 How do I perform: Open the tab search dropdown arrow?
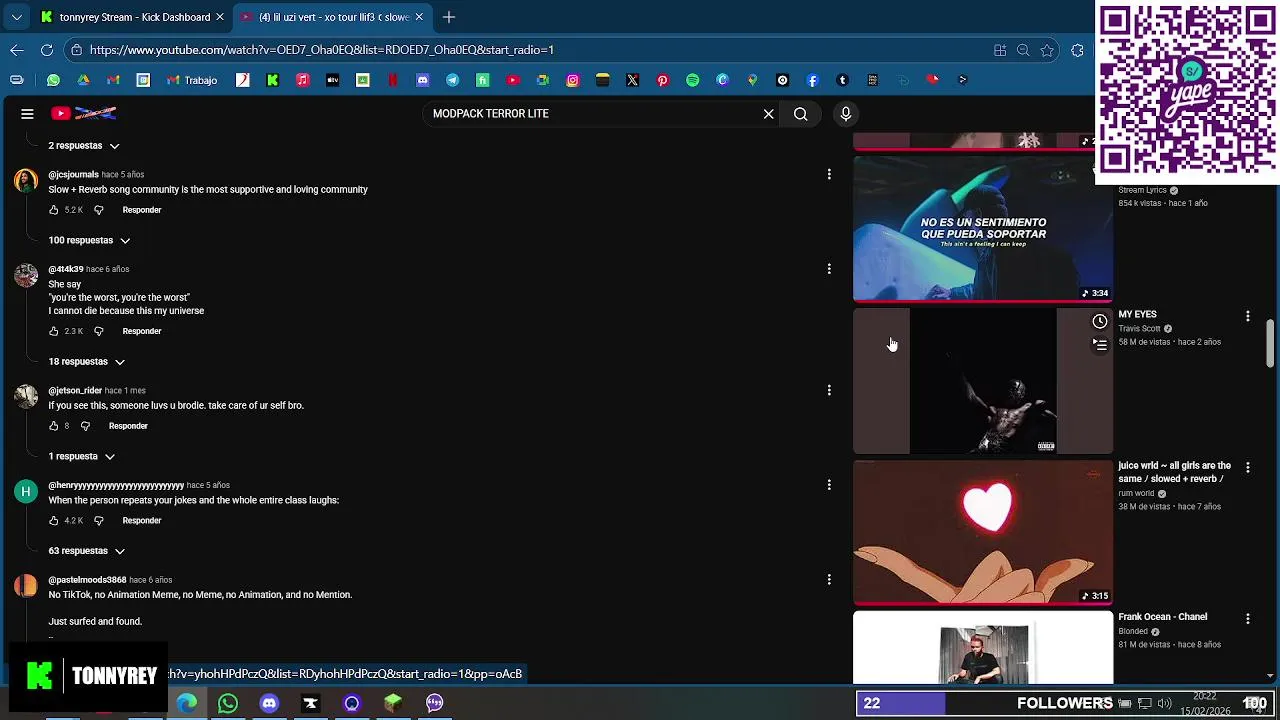[x=16, y=17]
